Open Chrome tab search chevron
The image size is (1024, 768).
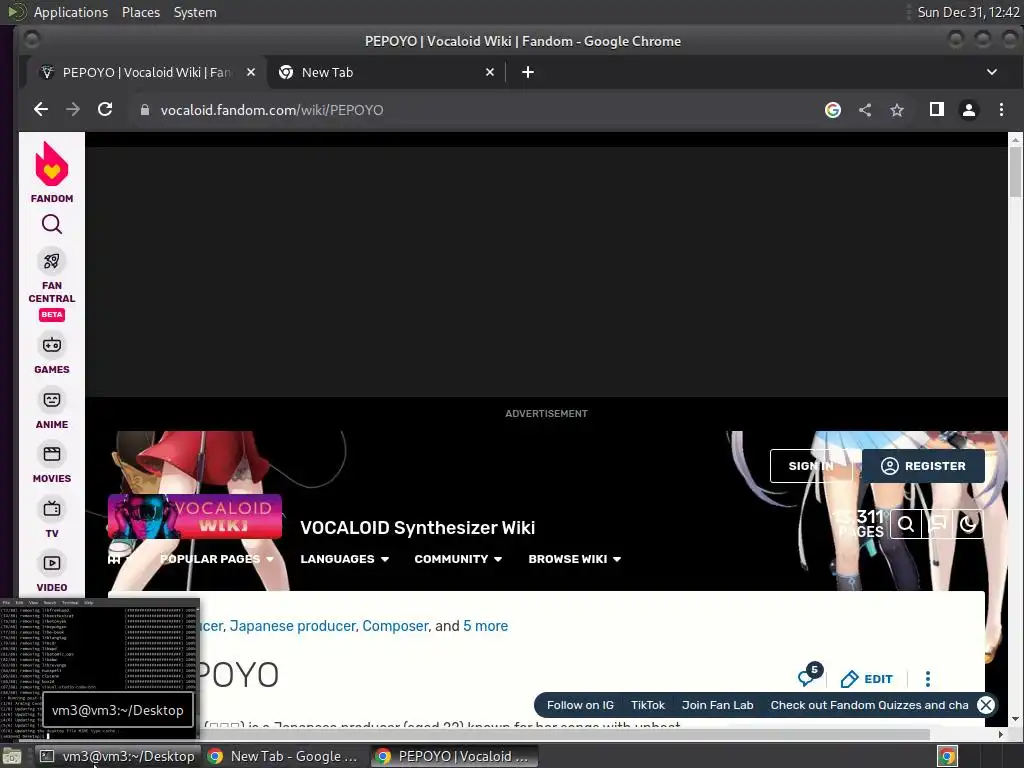(x=991, y=72)
